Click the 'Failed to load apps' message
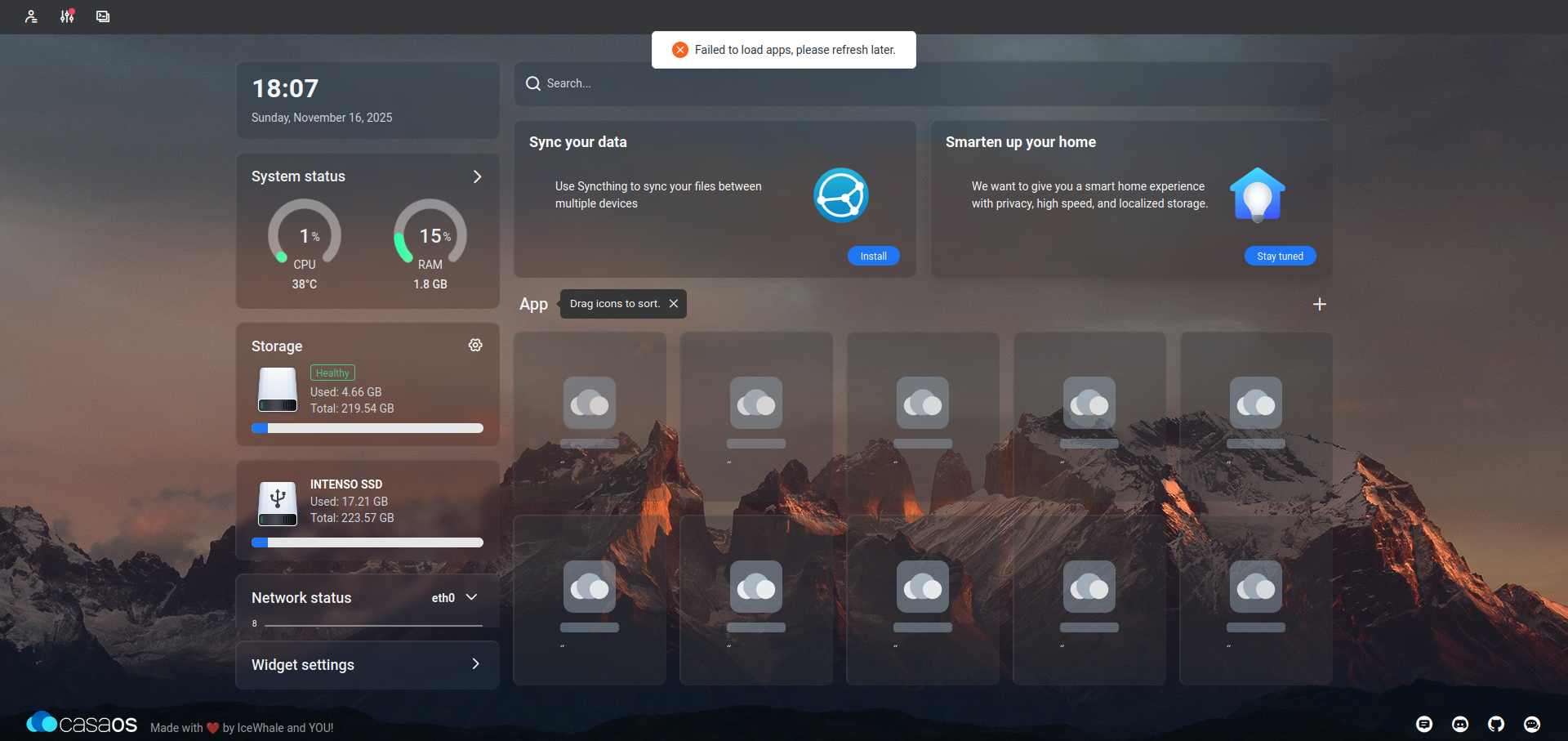 coord(795,50)
